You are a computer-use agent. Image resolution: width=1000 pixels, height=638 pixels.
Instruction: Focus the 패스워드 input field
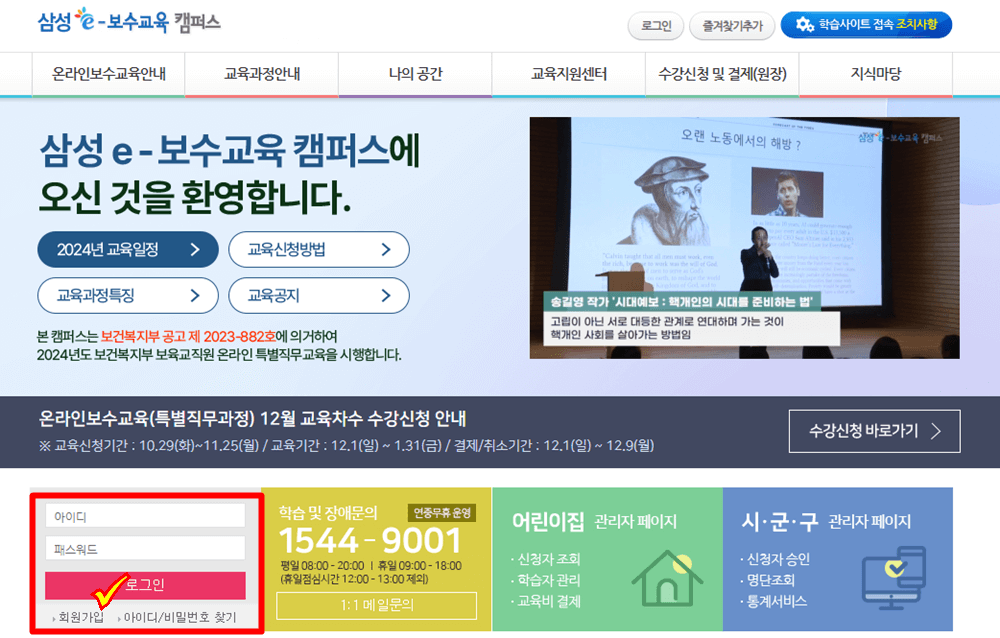[x=145, y=549]
